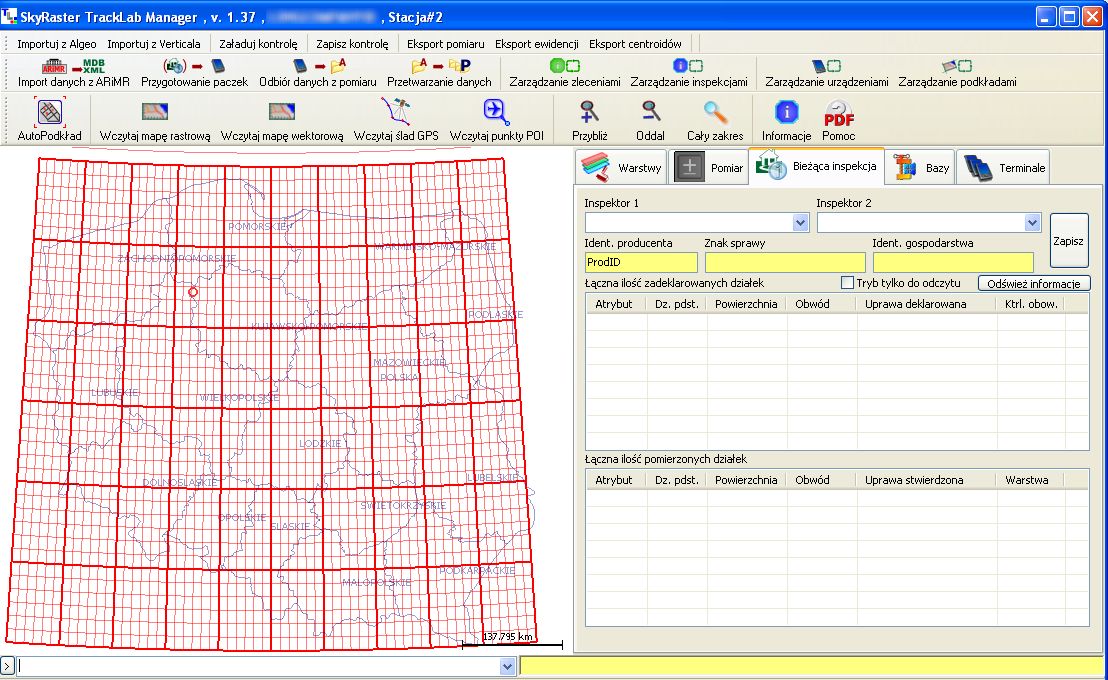Open the bottom command line dropdown
The image size is (1108, 680).
507,666
